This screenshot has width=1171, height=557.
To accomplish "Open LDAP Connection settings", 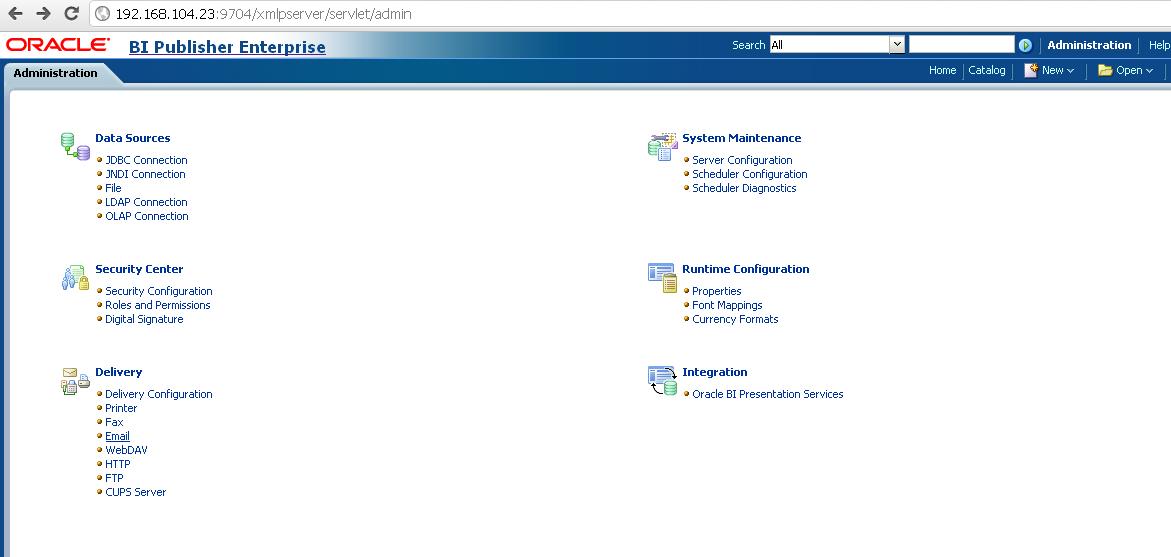I will click(x=146, y=202).
